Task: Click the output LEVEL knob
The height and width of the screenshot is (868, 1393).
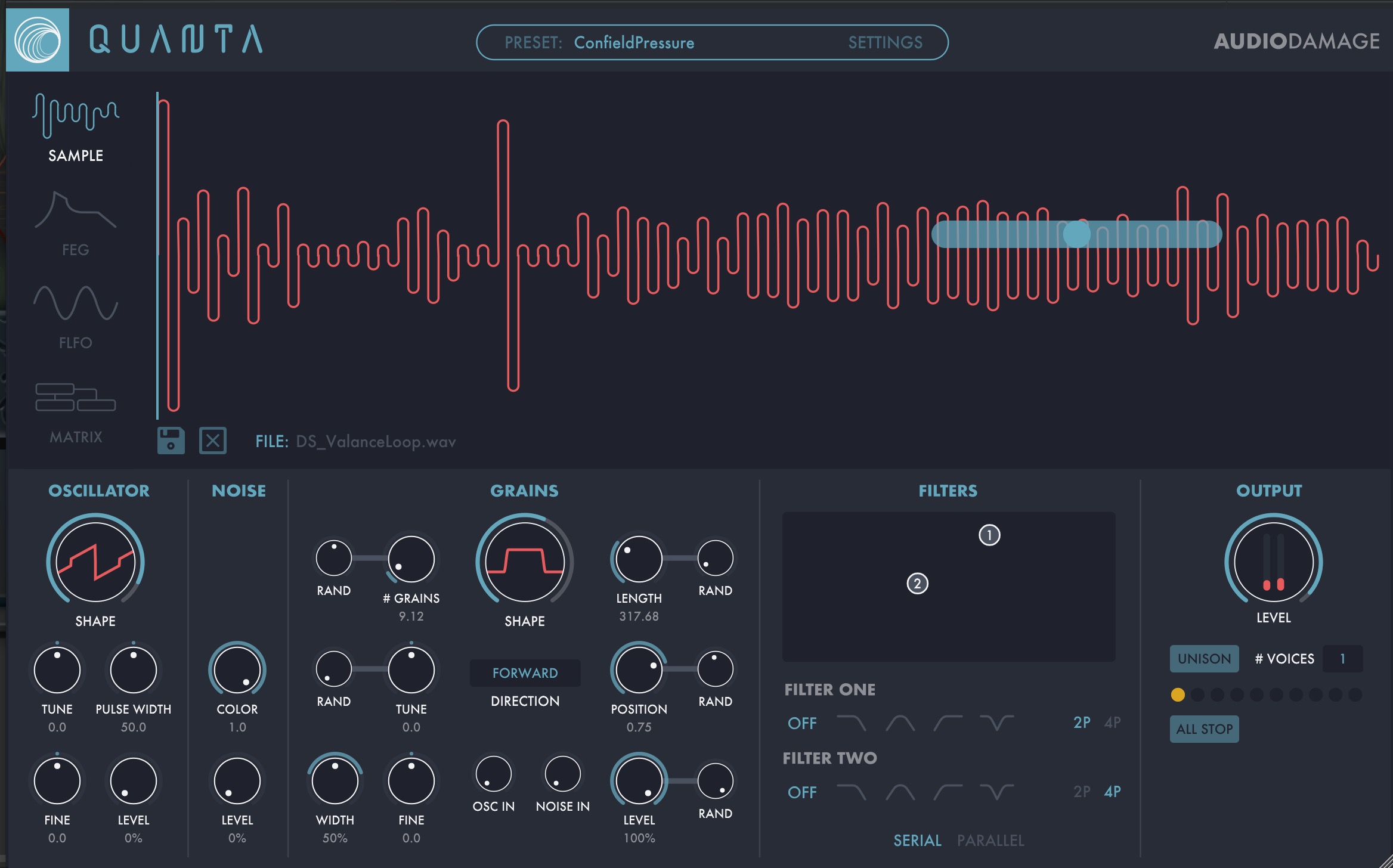Action: pos(1274,562)
